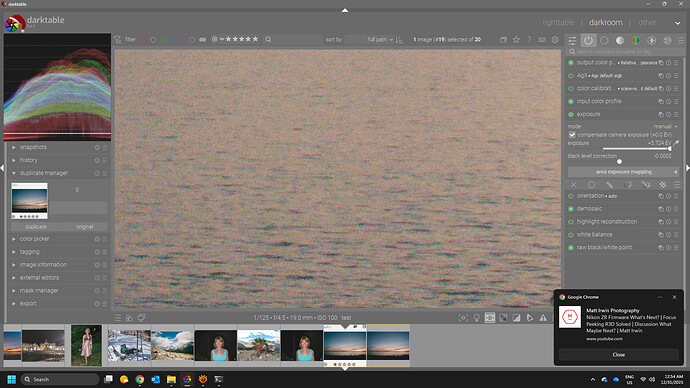Viewport: 690px width, 388px height.
Task: Toggle focus peaking icon below image
Action: tap(463, 318)
